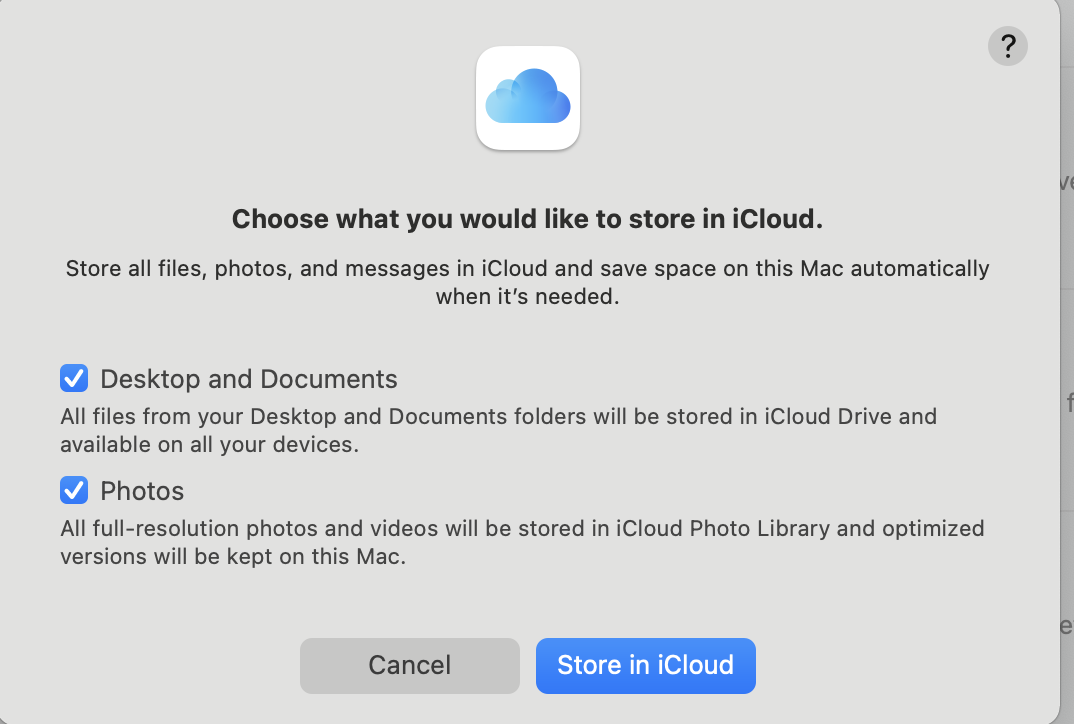
Task: Get help about iCloud storage options
Action: point(1007,46)
